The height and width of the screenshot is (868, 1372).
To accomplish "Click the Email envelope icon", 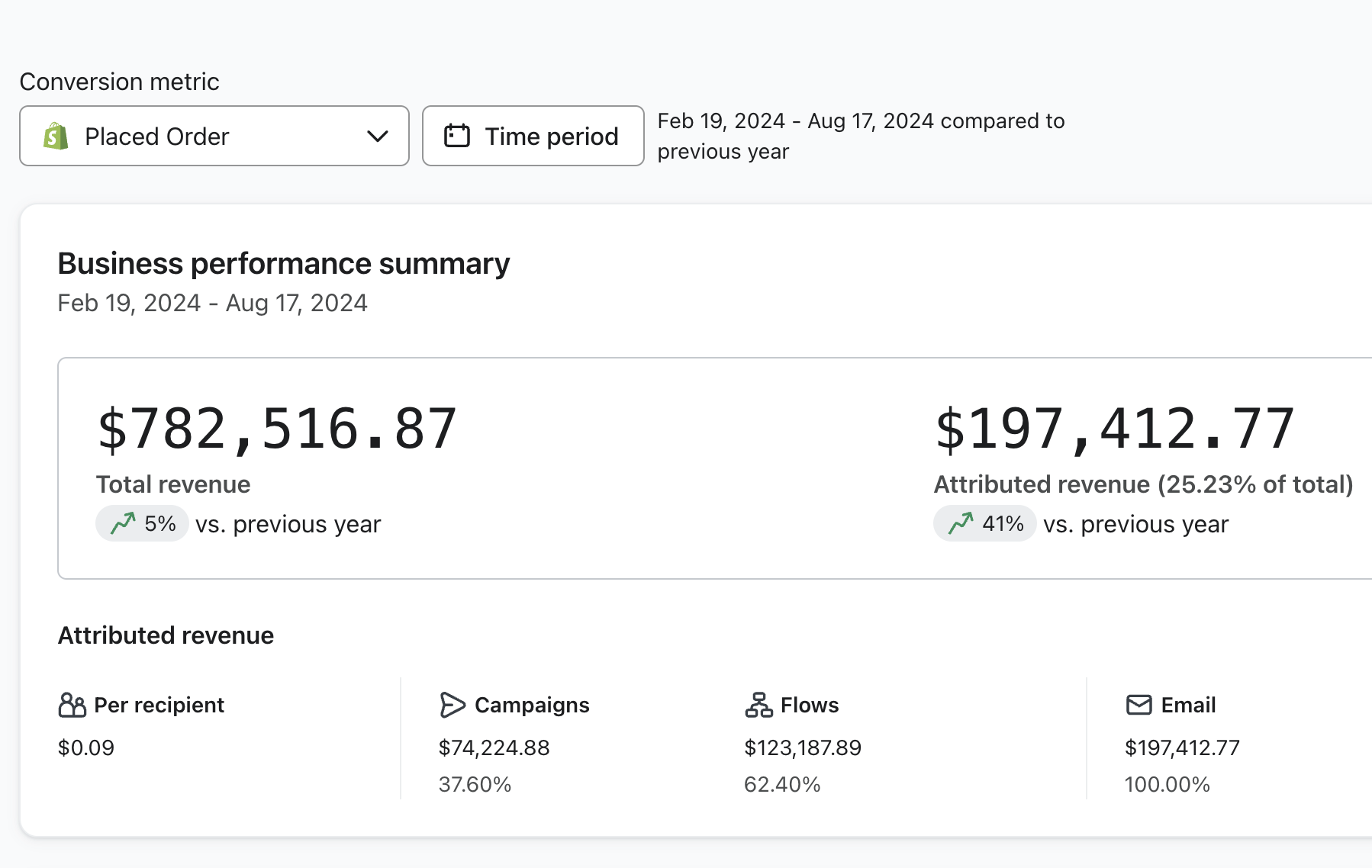I will click(x=1139, y=705).
